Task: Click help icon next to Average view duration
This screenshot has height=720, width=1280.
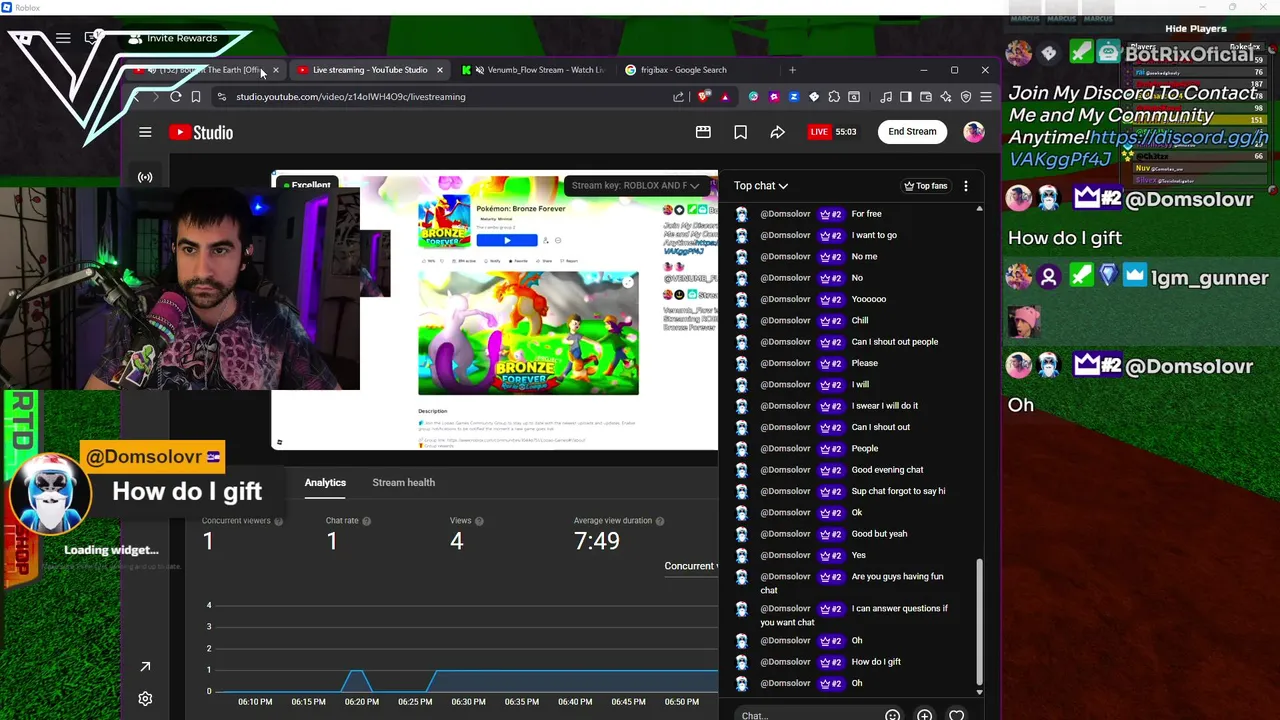Action: coord(660,521)
